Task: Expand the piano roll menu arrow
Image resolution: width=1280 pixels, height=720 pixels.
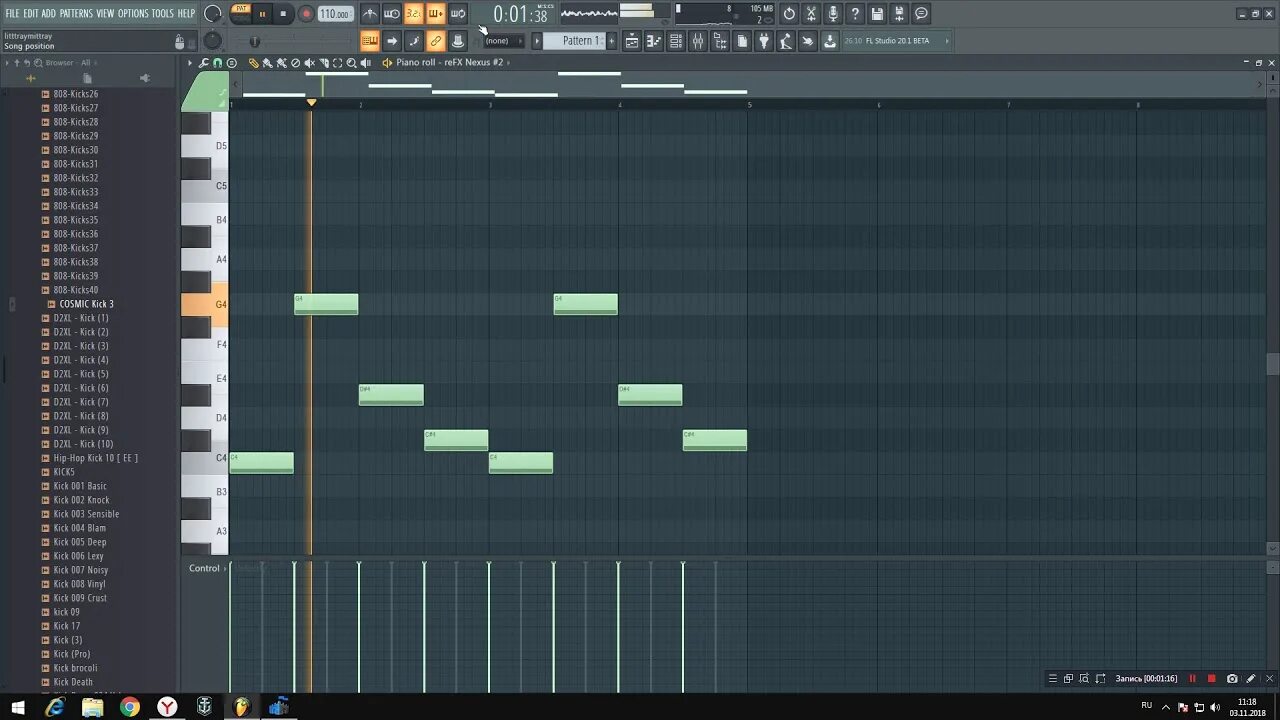Action: click(x=190, y=62)
